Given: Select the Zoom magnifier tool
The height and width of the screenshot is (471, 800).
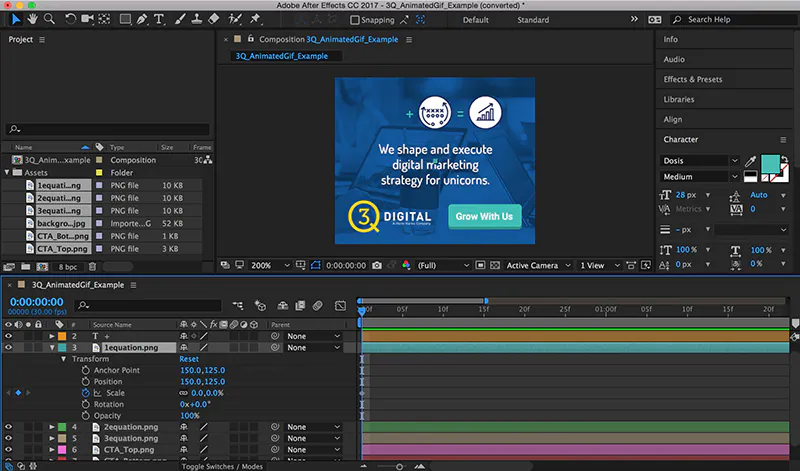Looking at the screenshot, I should click(x=48, y=19).
